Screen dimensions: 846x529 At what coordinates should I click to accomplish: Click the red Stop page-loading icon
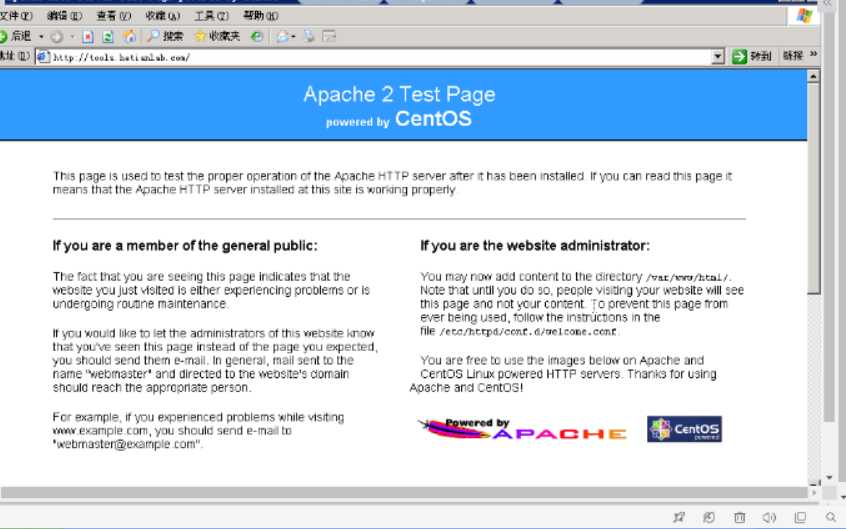click(x=88, y=37)
